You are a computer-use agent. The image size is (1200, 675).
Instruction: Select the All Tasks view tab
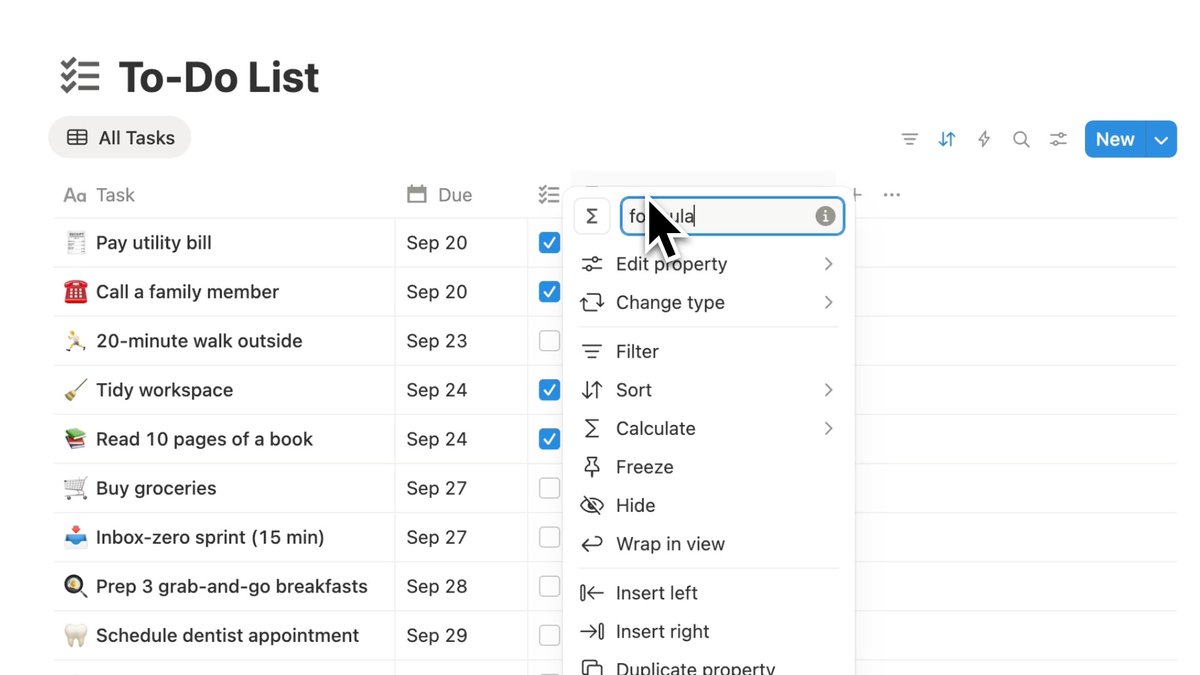pos(120,138)
